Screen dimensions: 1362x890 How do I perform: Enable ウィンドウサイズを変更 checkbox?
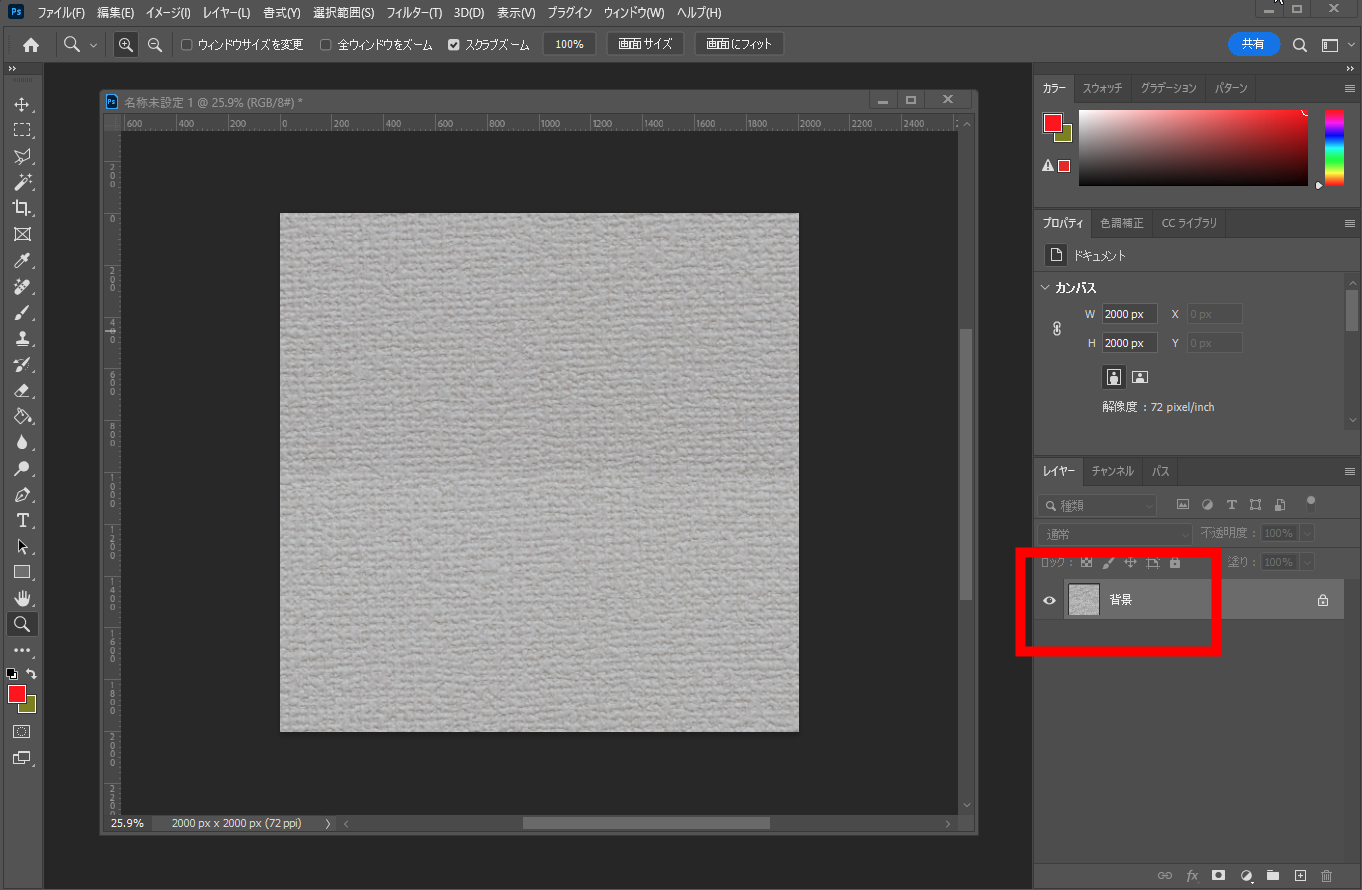[187, 45]
